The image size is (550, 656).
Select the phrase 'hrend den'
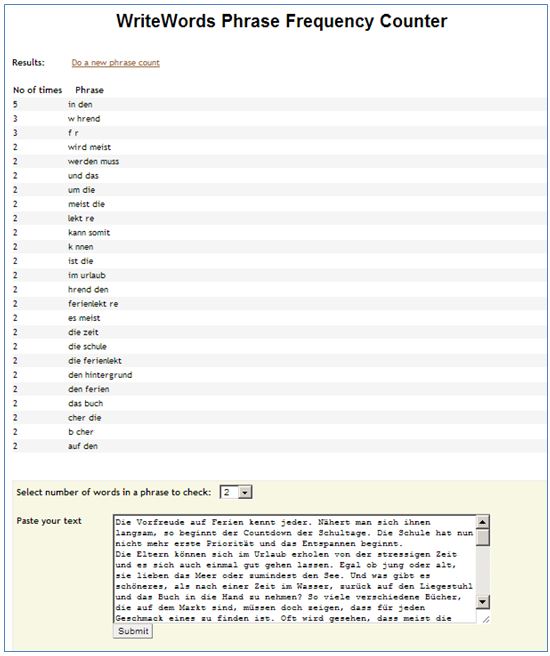(x=88, y=290)
